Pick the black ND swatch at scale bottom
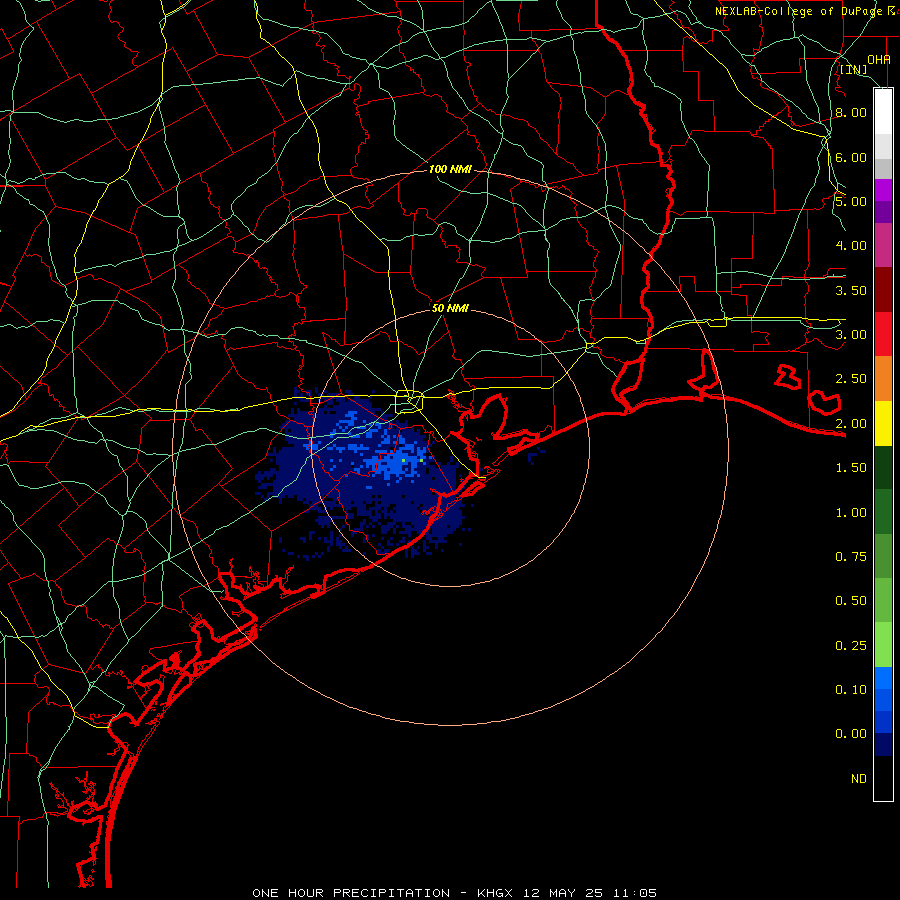The height and width of the screenshot is (900, 900). click(x=883, y=778)
